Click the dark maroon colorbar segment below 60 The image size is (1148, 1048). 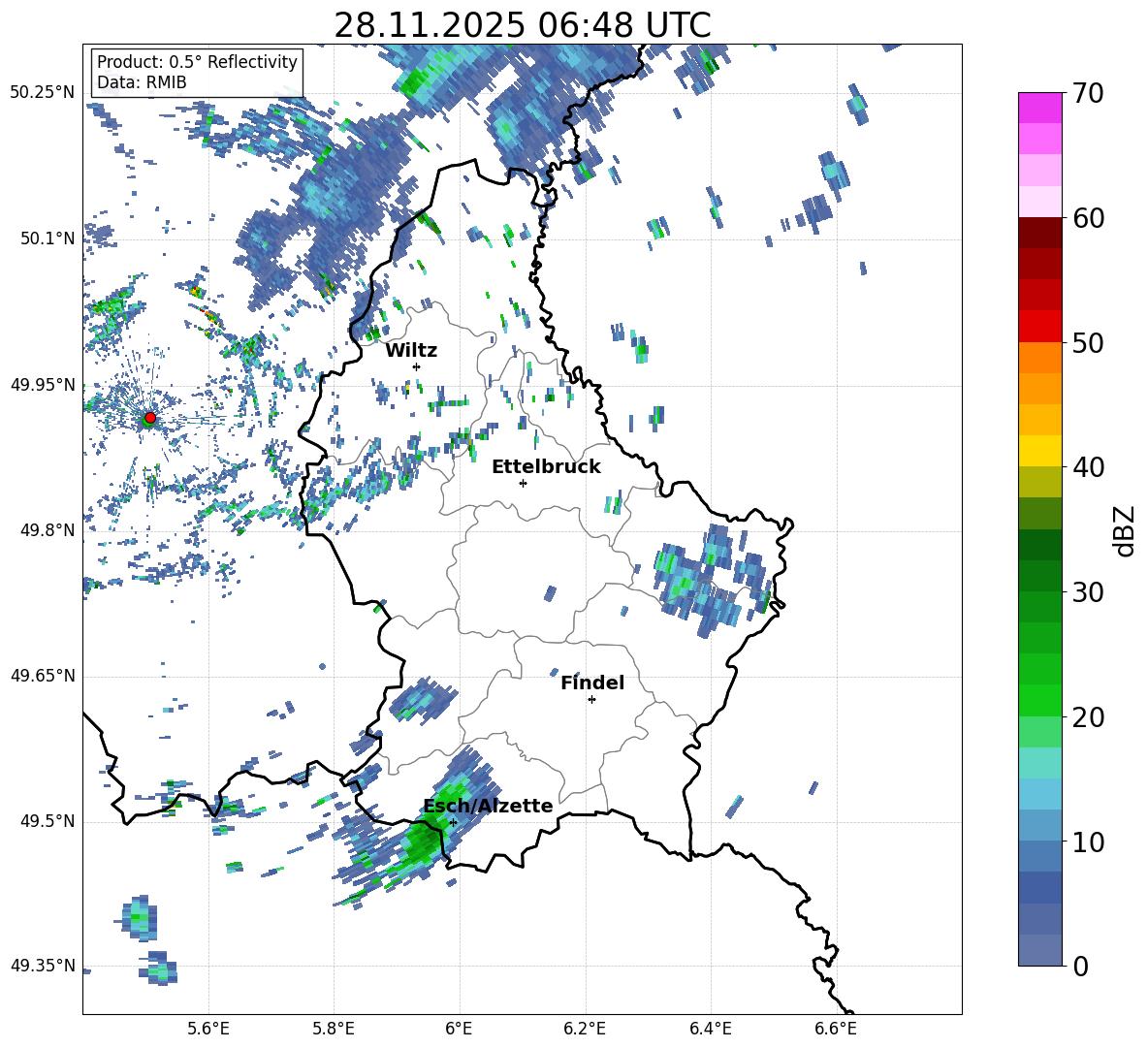click(1040, 233)
